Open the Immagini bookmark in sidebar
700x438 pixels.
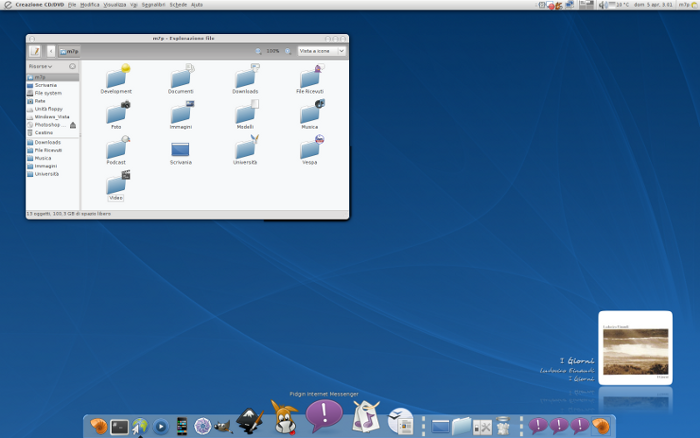[x=53, y=166]
